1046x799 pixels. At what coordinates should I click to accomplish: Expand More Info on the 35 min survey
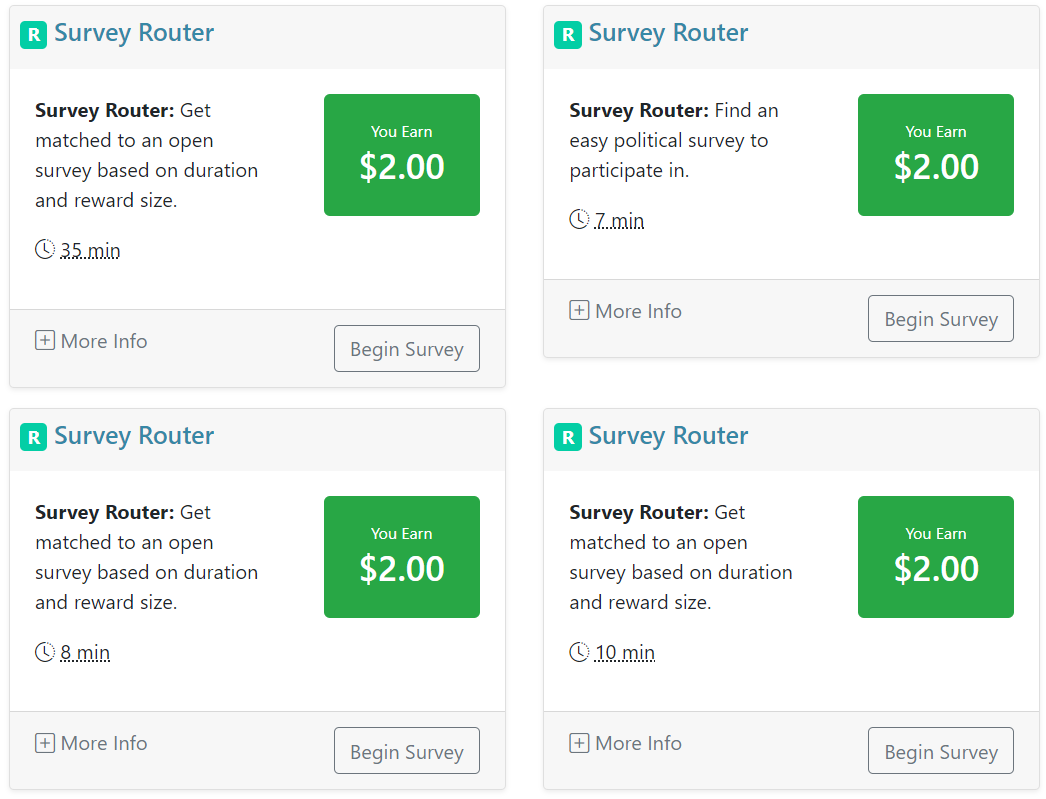(91, 341)
